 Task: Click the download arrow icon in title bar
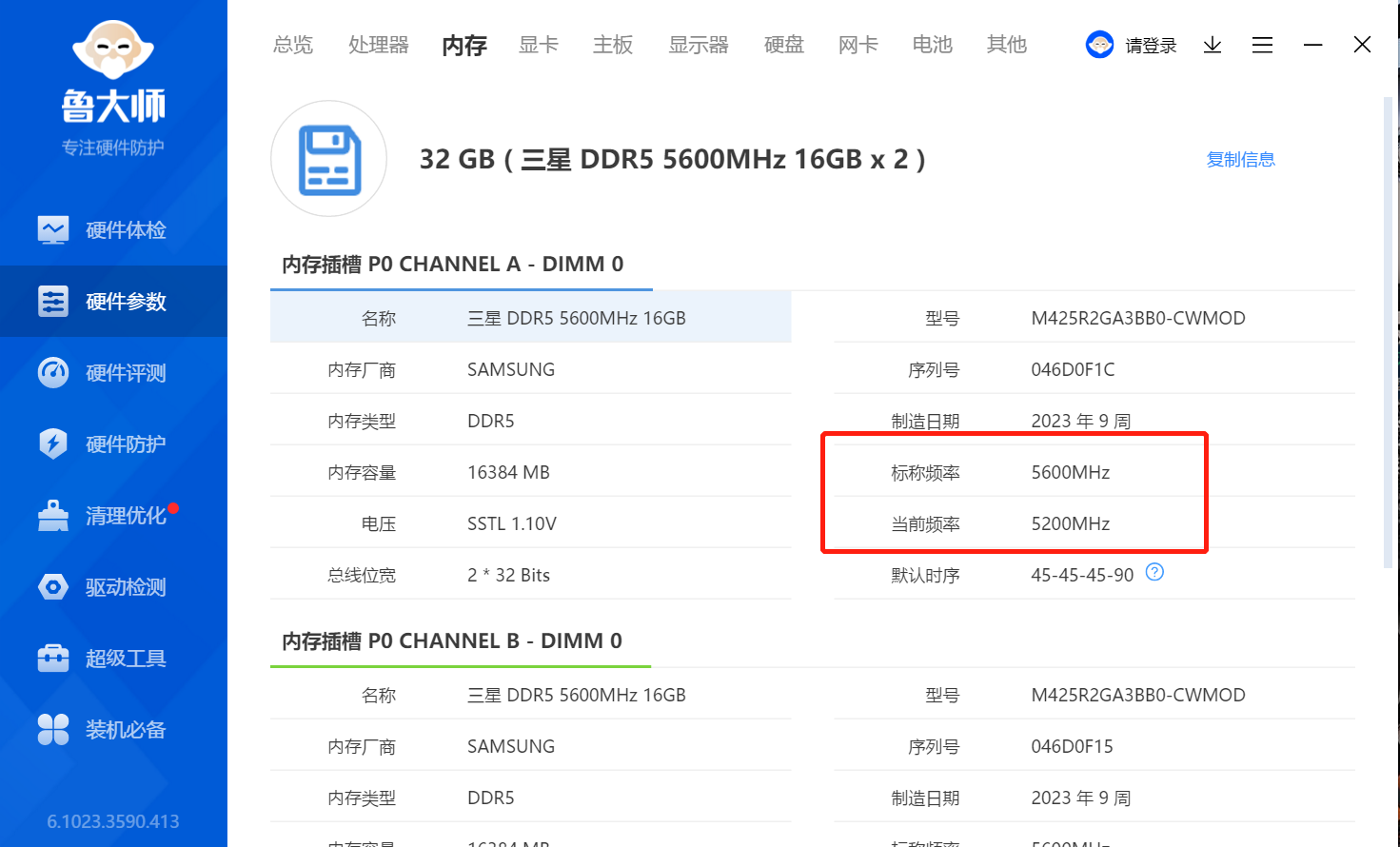1213,45
